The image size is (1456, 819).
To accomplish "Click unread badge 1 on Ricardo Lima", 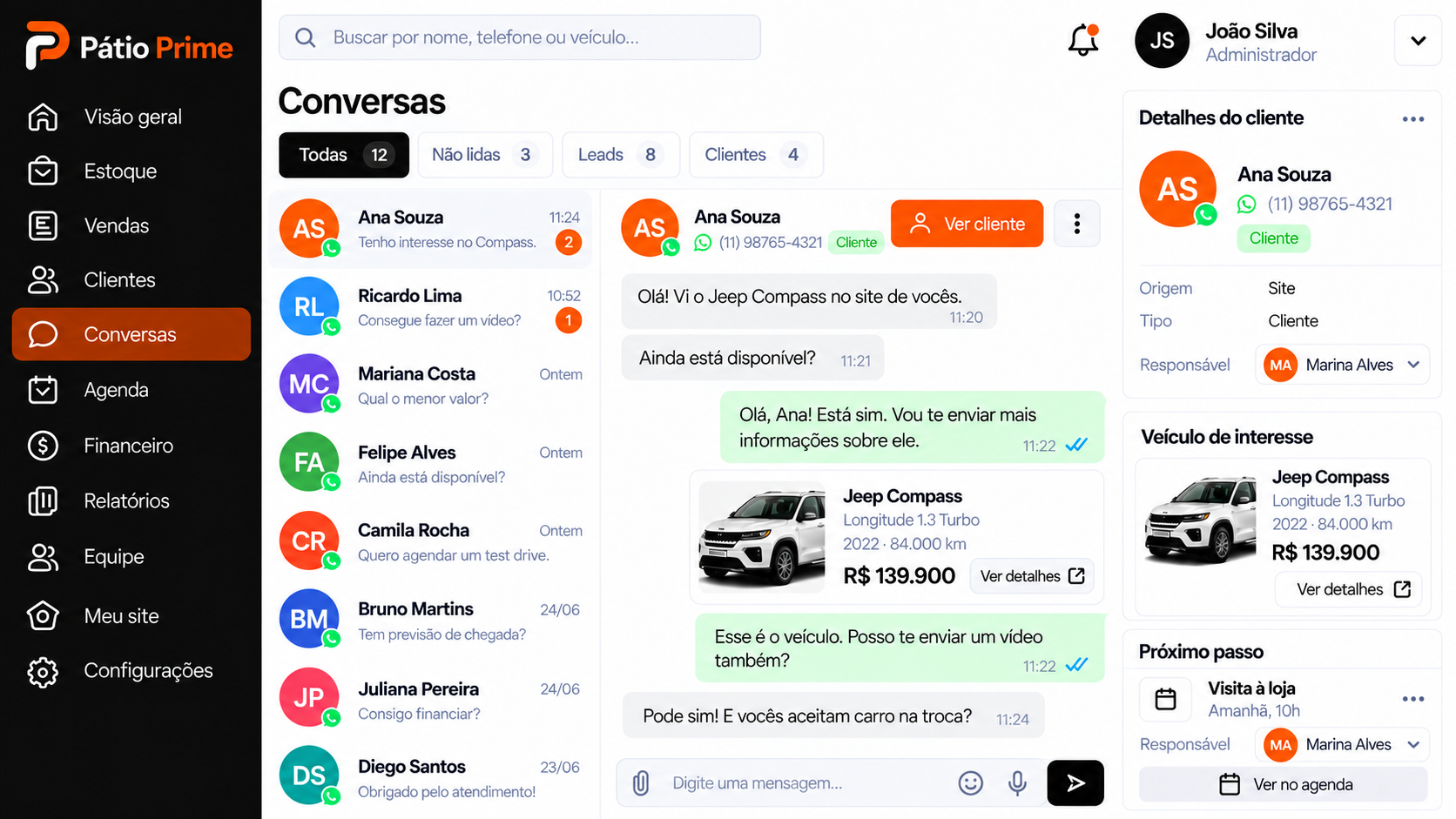I will [569, 321].
